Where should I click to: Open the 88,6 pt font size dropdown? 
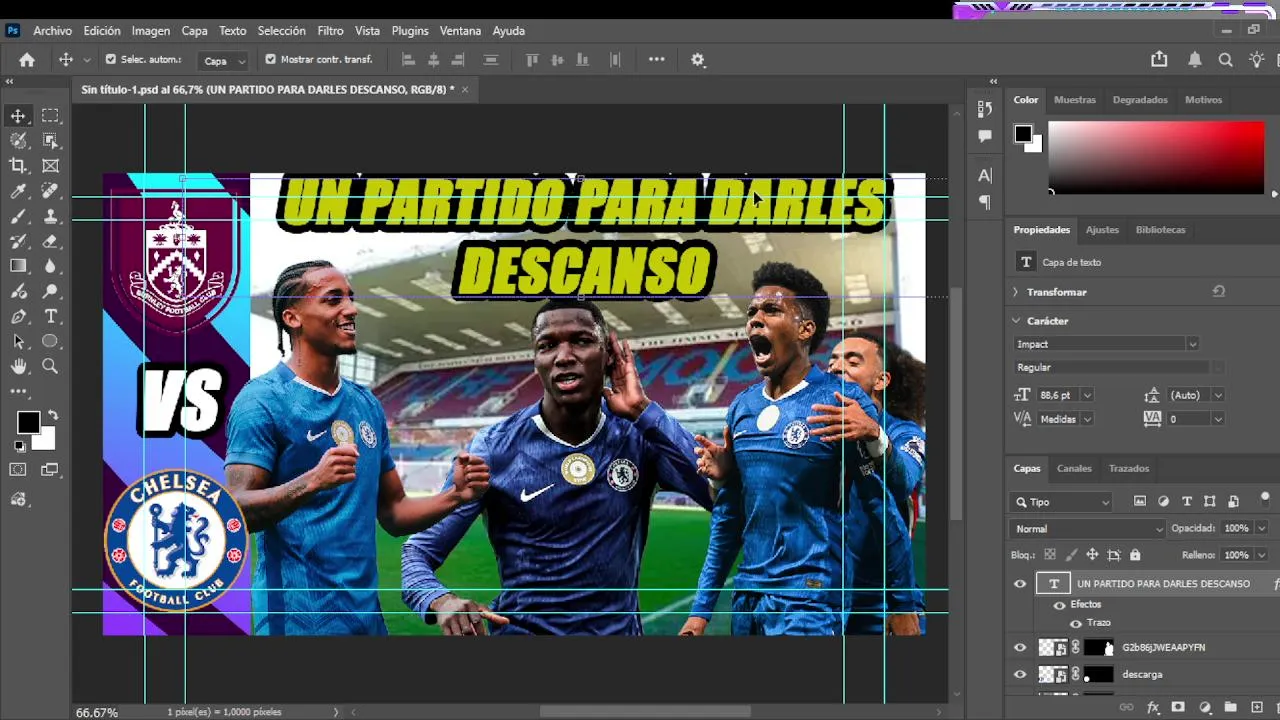(1087, 395)
